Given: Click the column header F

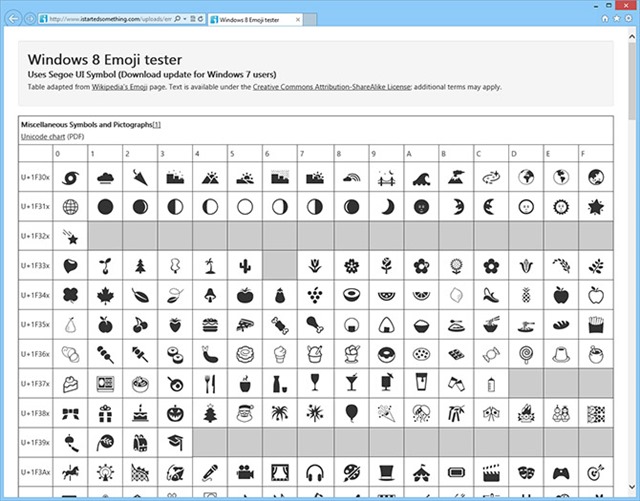Looking at the screenshot, I should click(583, 154).
